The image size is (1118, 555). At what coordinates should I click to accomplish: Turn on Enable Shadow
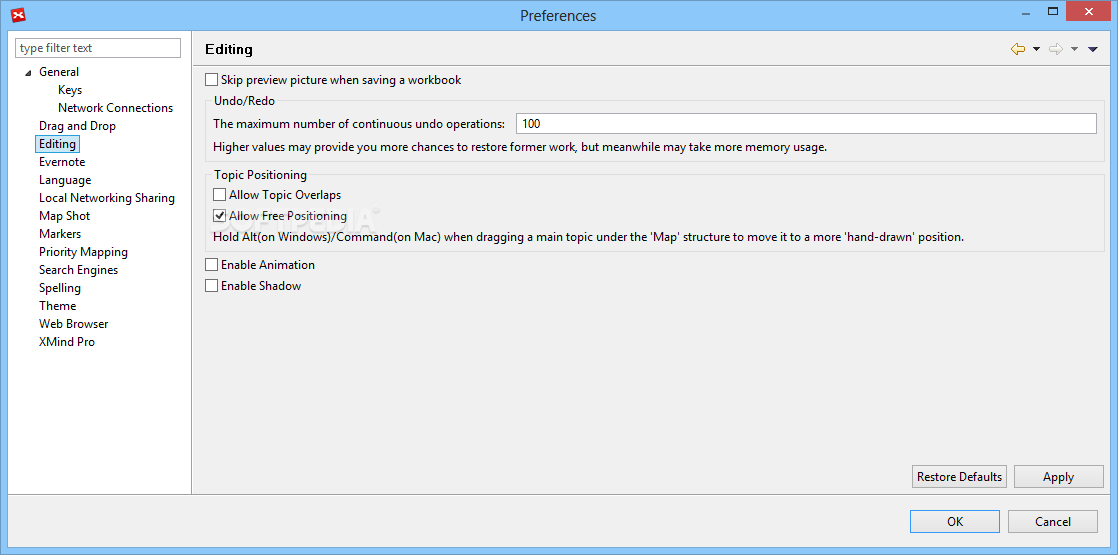[212, 285]
